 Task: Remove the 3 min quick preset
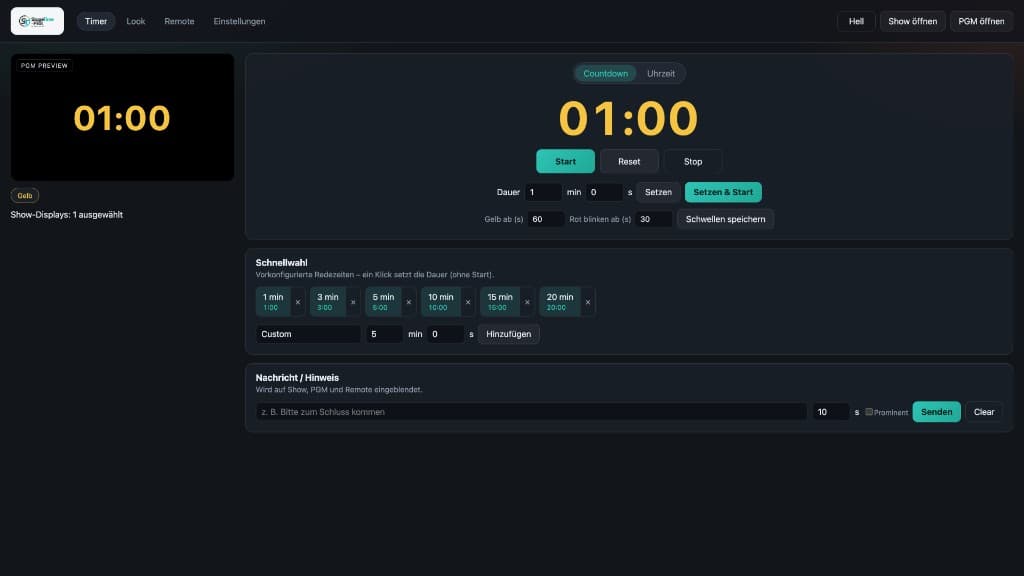[x=353, y=302]
